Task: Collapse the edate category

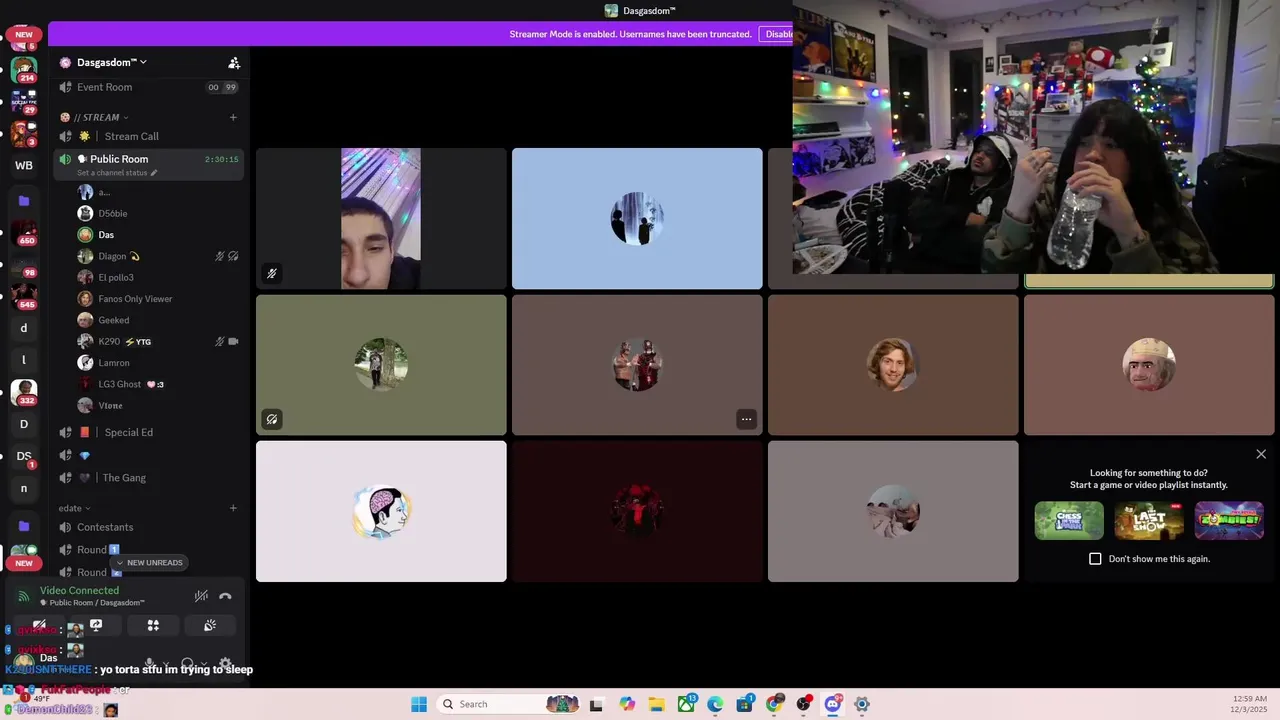Action: (x=74, y=508)
